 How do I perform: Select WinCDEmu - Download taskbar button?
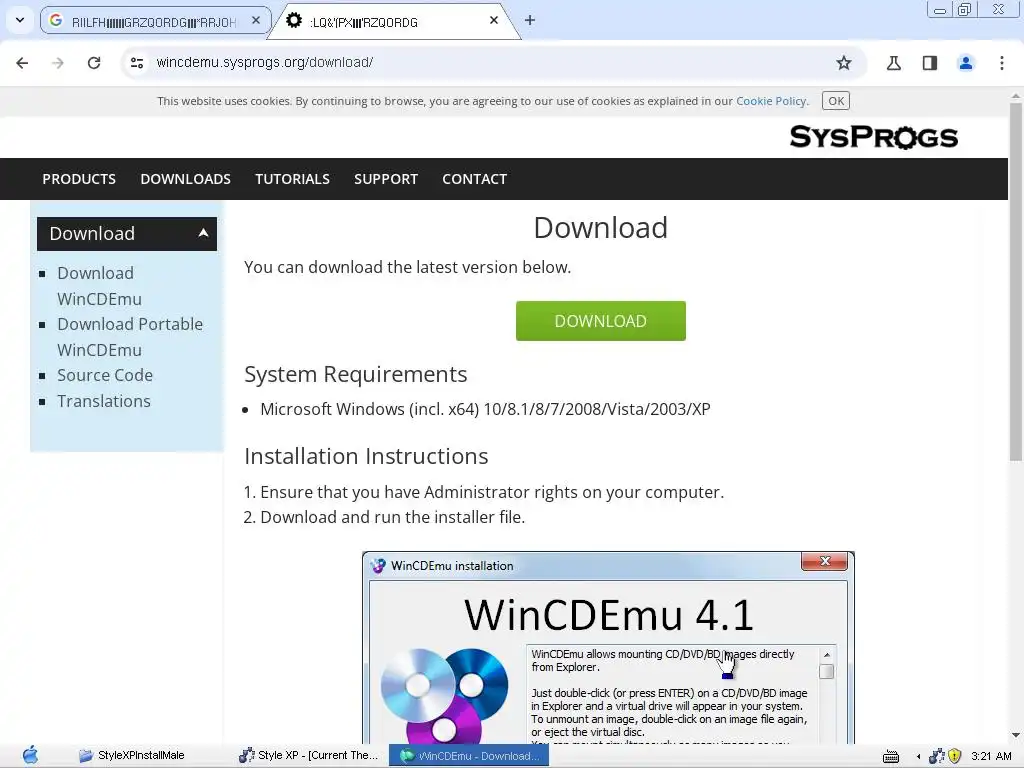pos(469,756)
